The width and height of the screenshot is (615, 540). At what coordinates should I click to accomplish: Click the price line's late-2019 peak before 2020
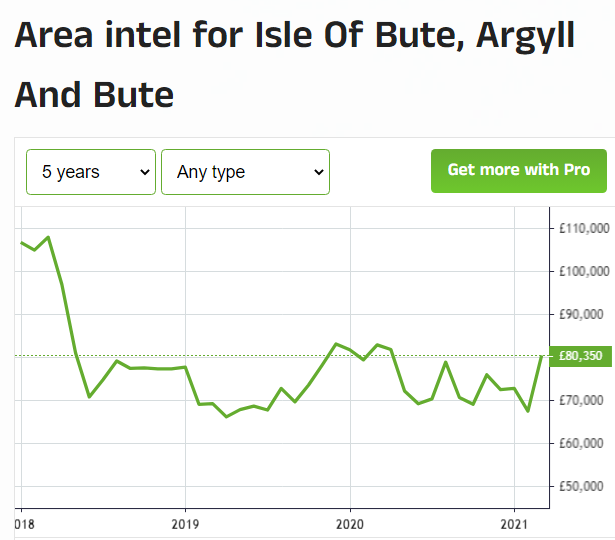click(336, 344)
